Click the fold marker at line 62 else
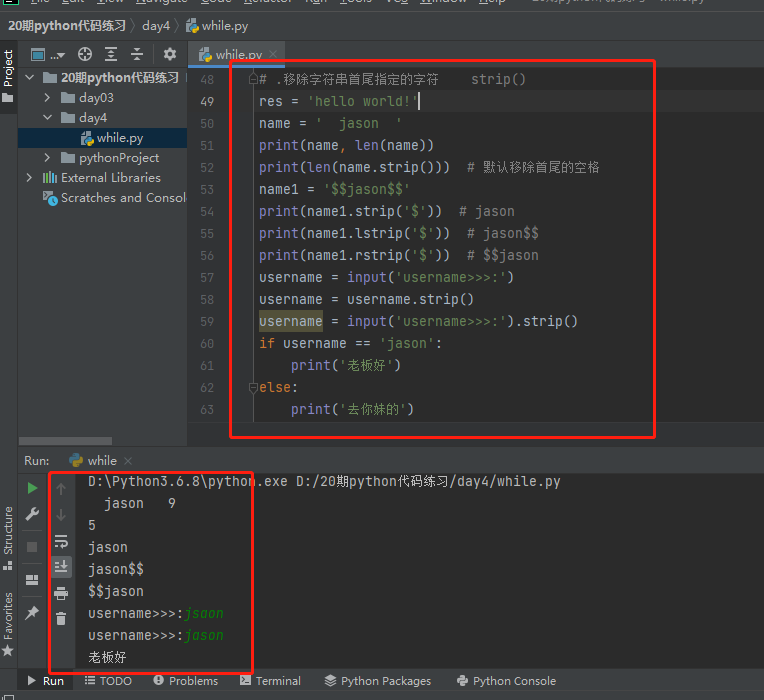Screen dimensions: 764x700 pyautogui.click(x=253, y=388)
